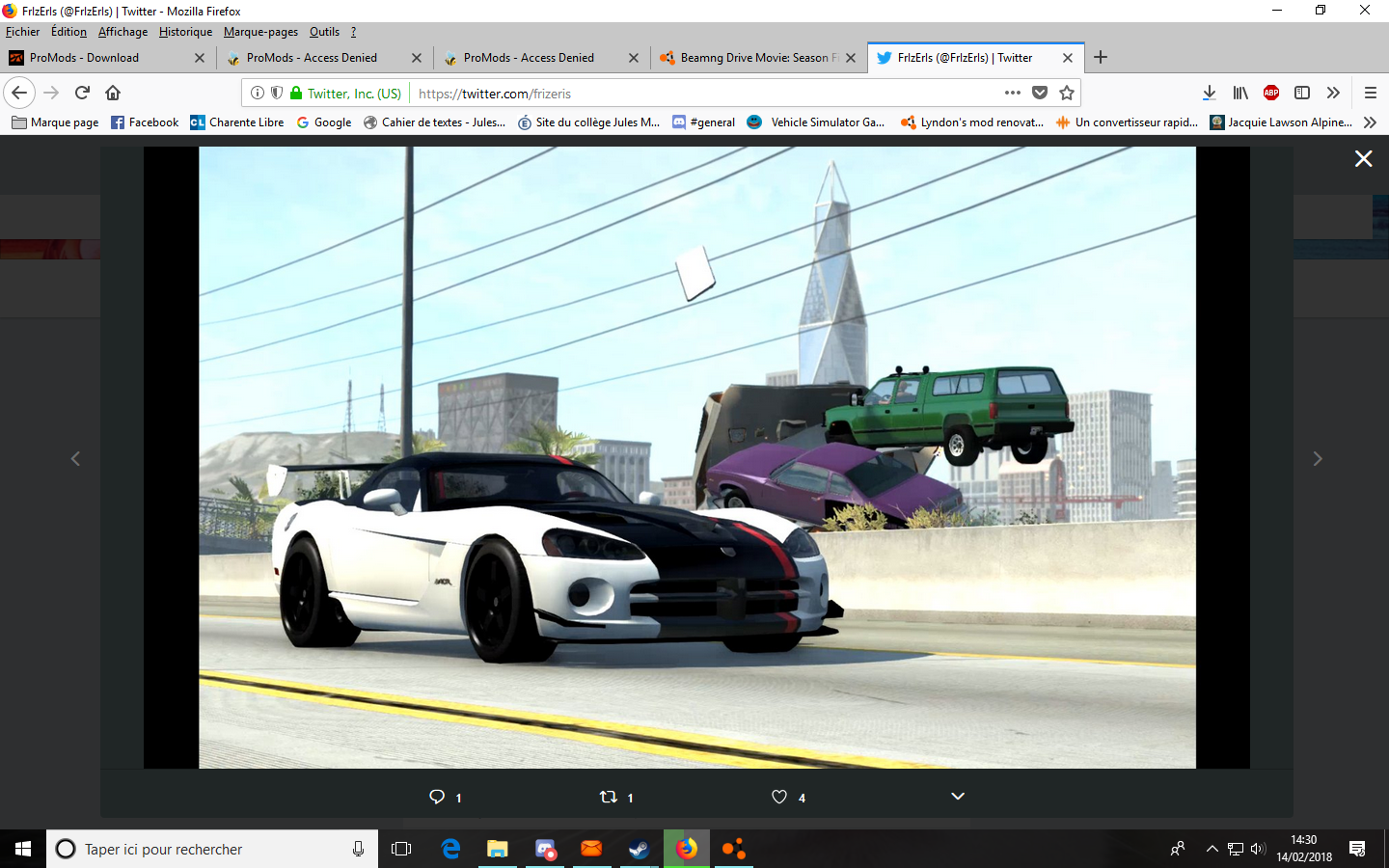
Task: Open the orange BeamNG taskbar app
Action: tap(734, 849)
